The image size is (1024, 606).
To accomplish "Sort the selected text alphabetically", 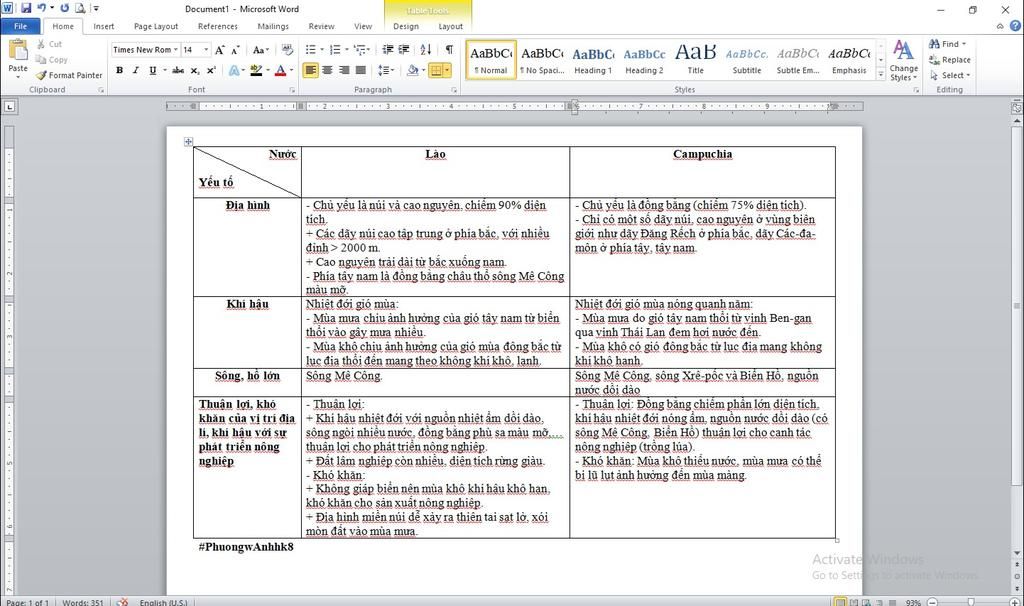I will 426,50.
